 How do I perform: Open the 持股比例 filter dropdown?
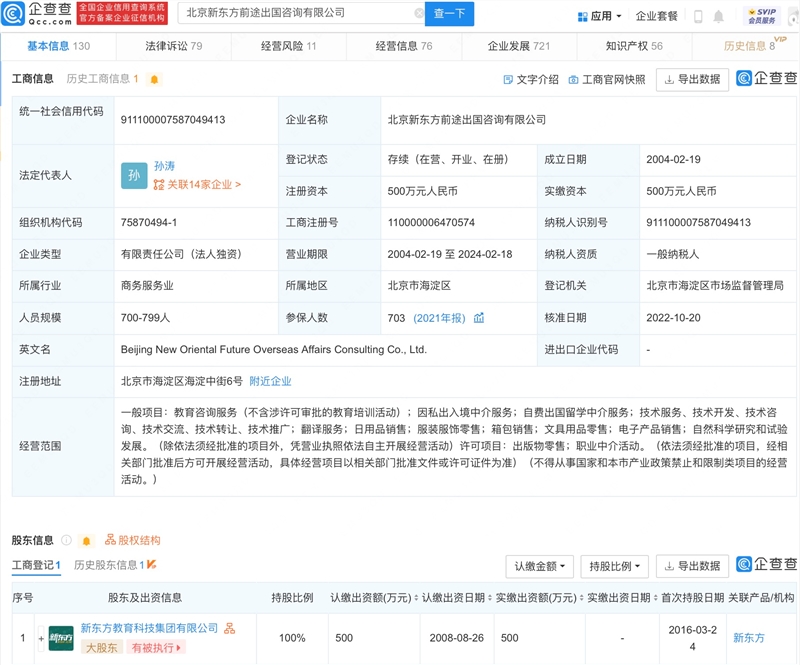click(x=614, y=567)
